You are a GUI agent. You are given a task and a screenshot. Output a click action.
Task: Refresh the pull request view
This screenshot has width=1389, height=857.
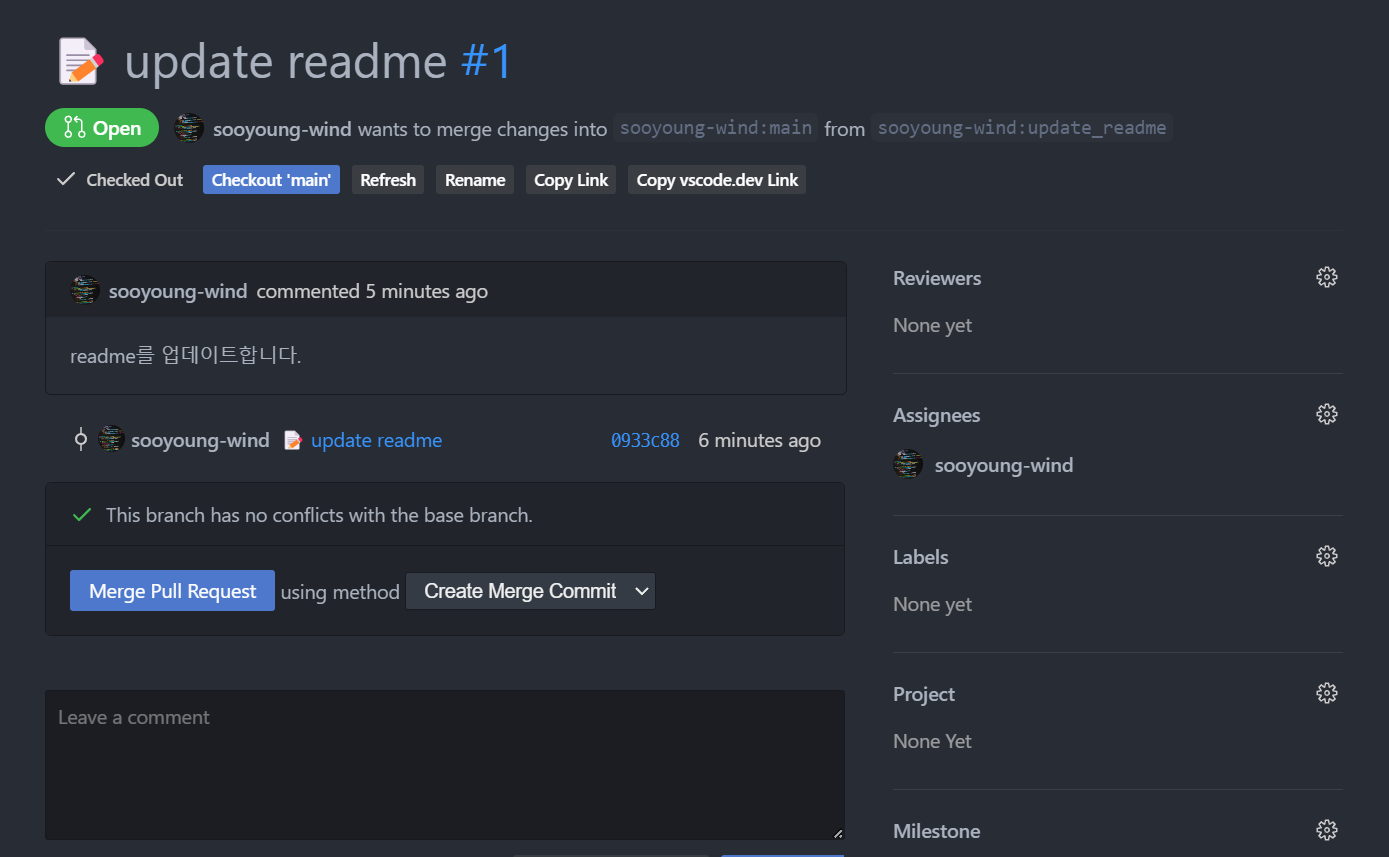coord(388,180)
